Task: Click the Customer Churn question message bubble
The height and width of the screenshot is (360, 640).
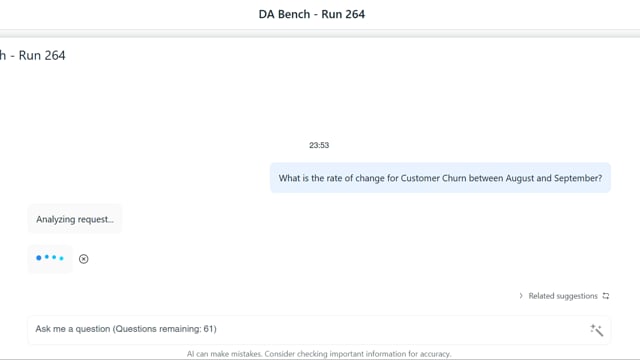Action: pos(440,178)
